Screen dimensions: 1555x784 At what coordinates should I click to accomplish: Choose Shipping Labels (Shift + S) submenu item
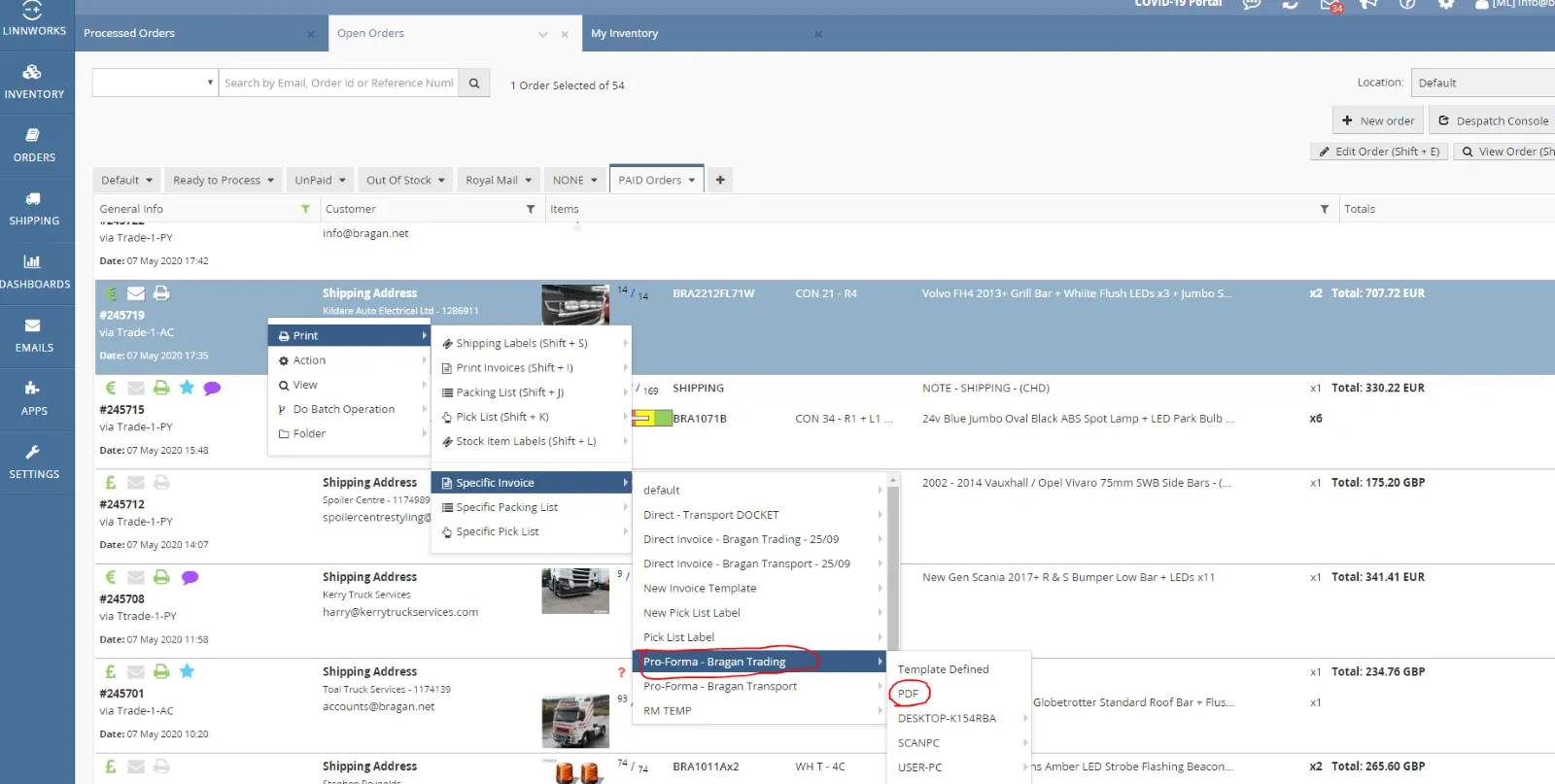click(531, 343)
